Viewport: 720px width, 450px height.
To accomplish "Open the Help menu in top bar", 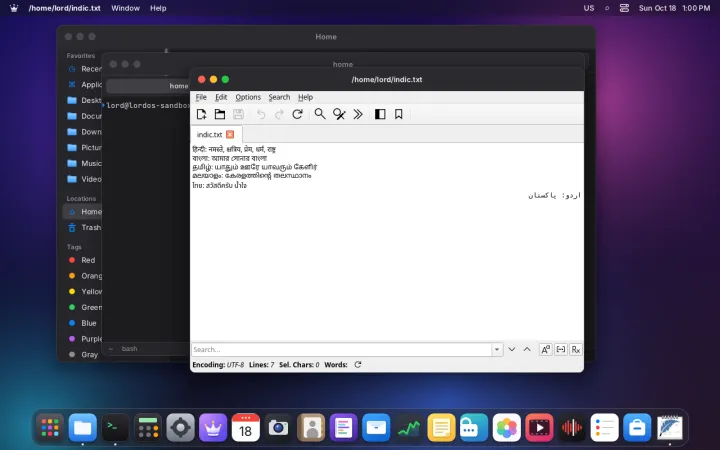I will pyautogui.click(x=158, y=8).
